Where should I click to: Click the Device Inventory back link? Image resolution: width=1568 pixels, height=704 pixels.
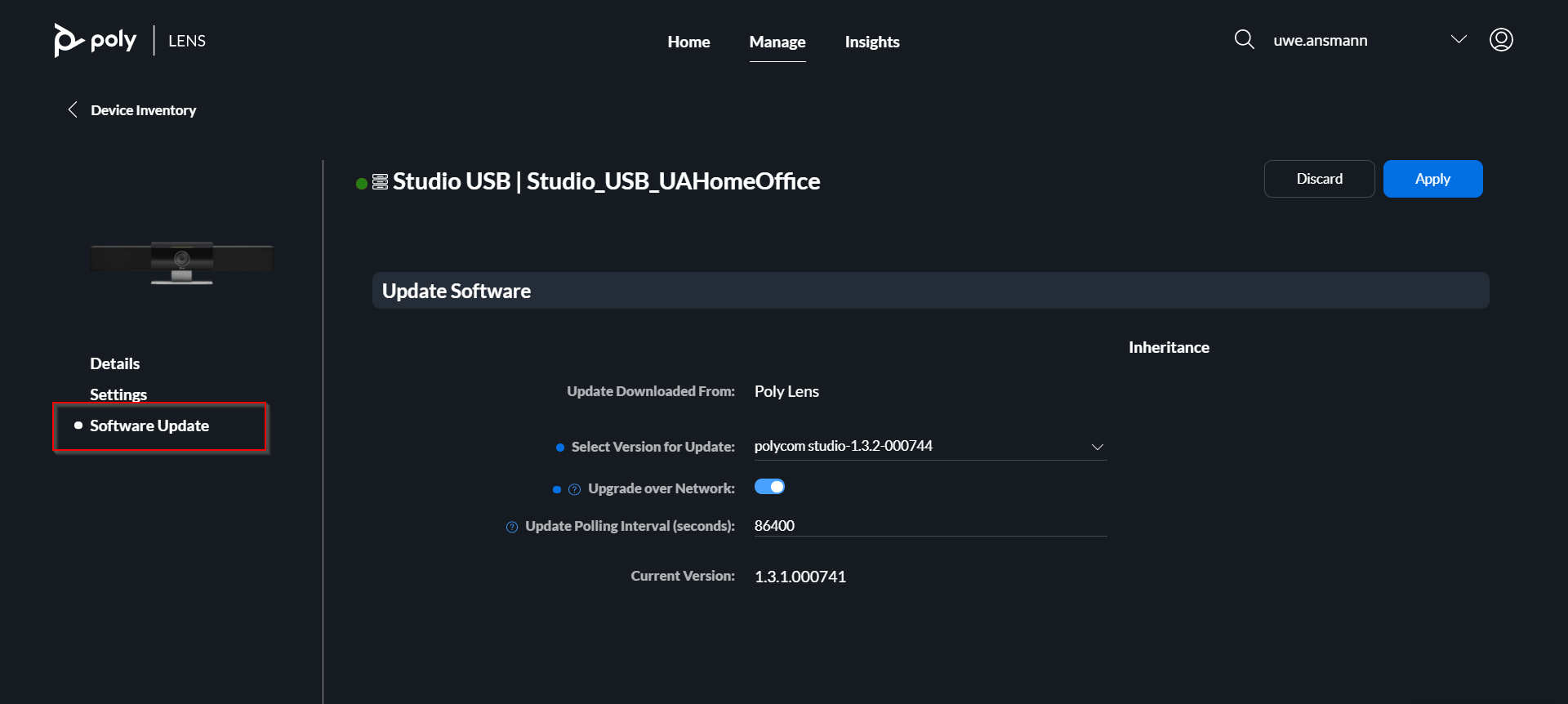pos(144,110)
